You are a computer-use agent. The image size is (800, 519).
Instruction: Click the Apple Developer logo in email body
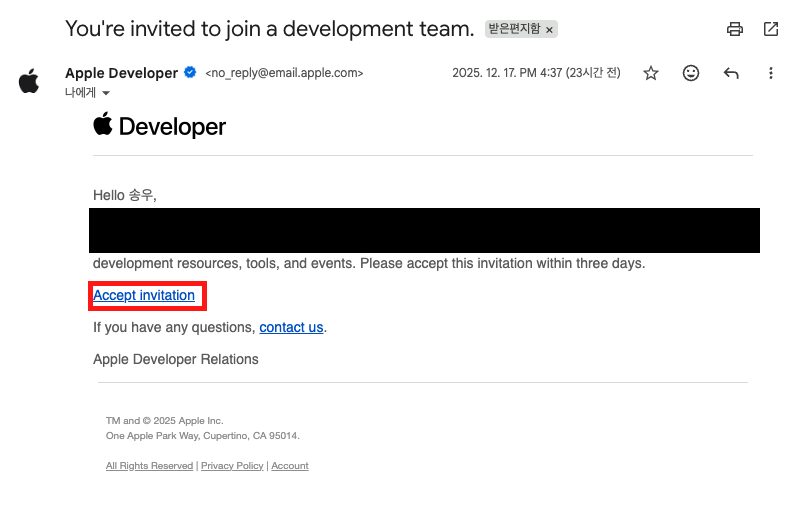coord(159,126)
